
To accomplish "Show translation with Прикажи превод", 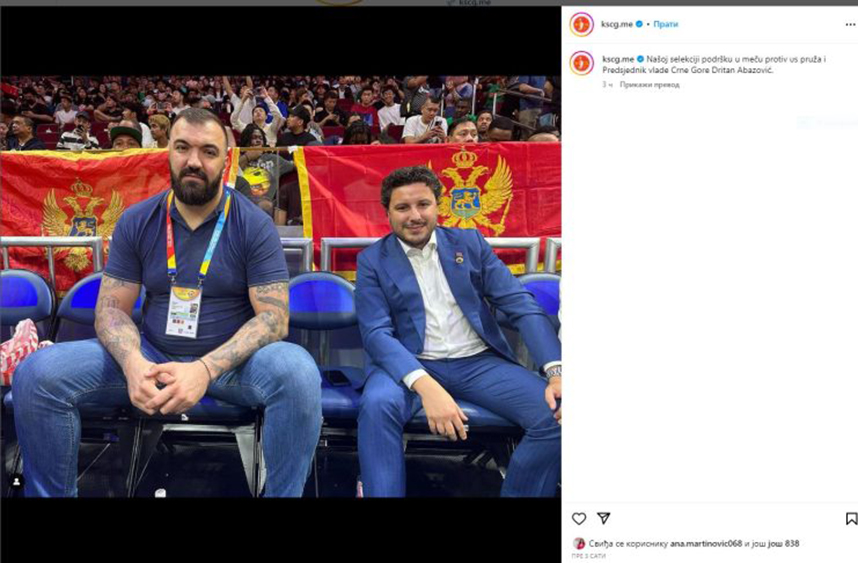I will tap(650, 84).
